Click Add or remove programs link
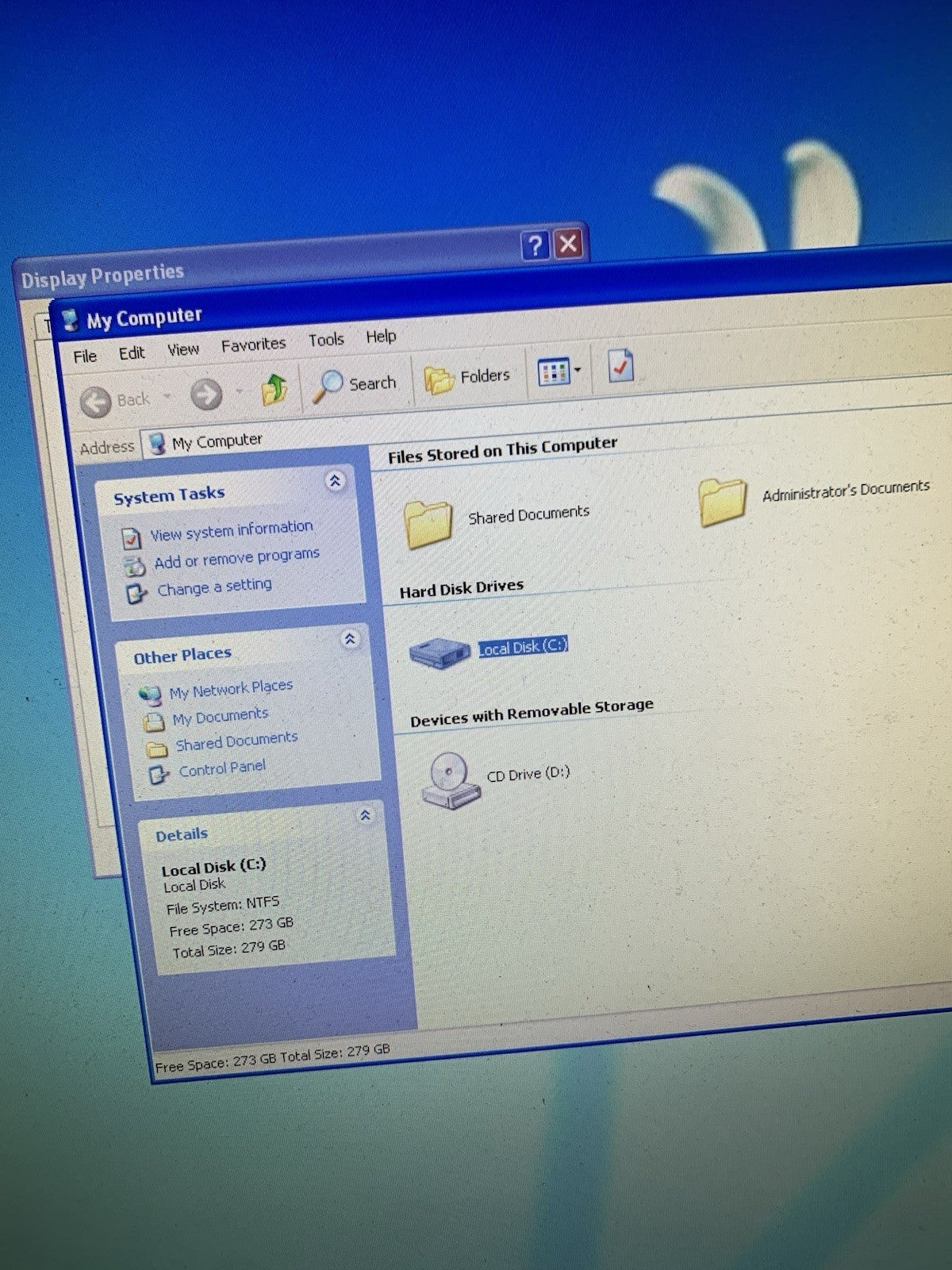Image resolution: width=952 pixels, height=1270 pixels. pos(236,557)
